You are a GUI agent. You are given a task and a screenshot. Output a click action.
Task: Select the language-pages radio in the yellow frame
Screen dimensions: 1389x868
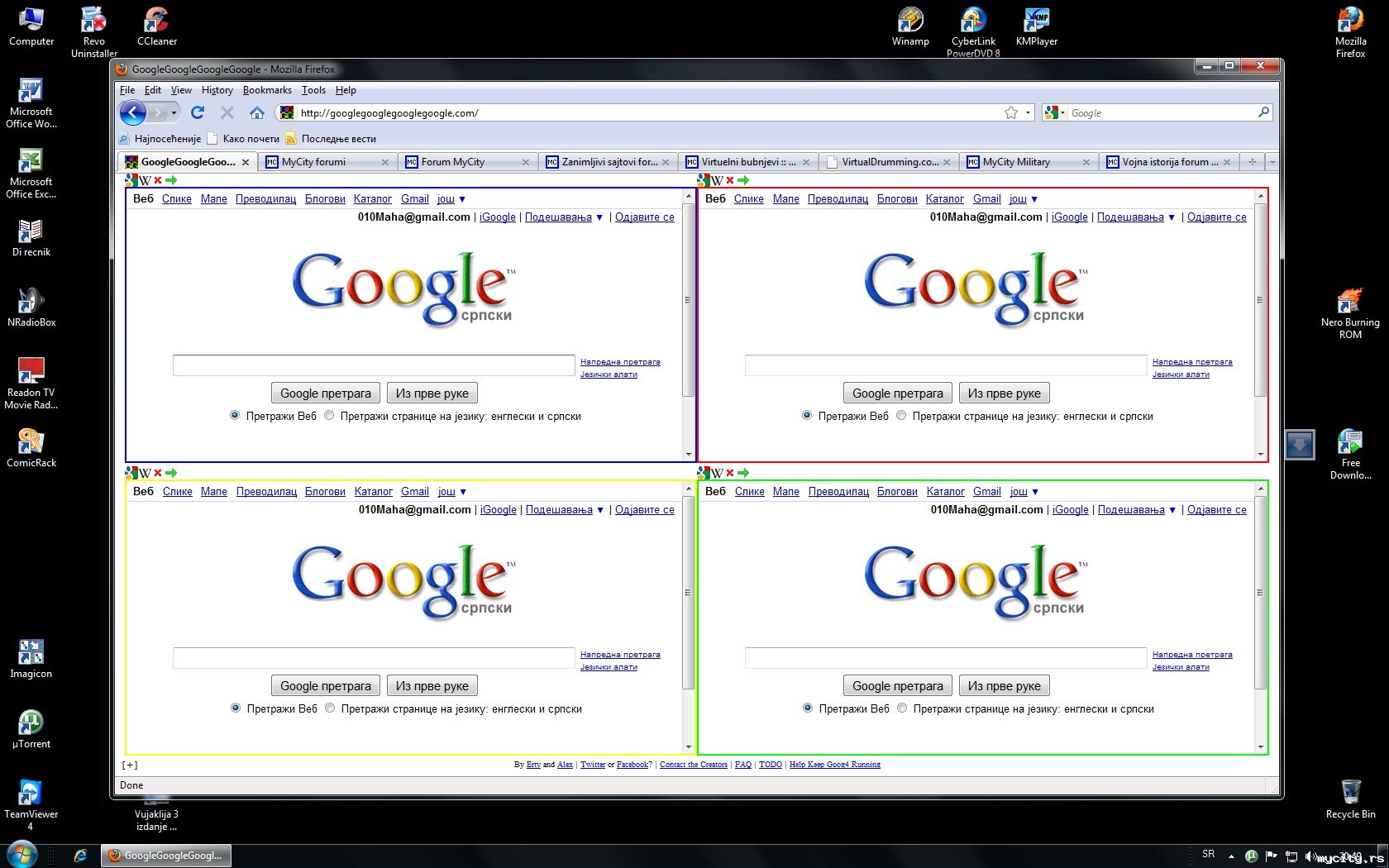(330, 708)
